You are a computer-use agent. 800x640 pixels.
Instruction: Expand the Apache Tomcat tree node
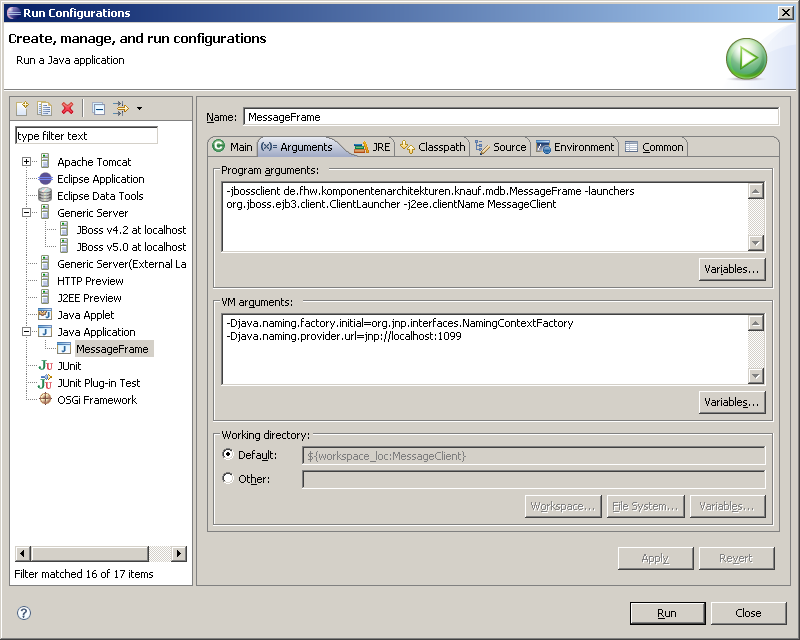(x=27, y=161)
